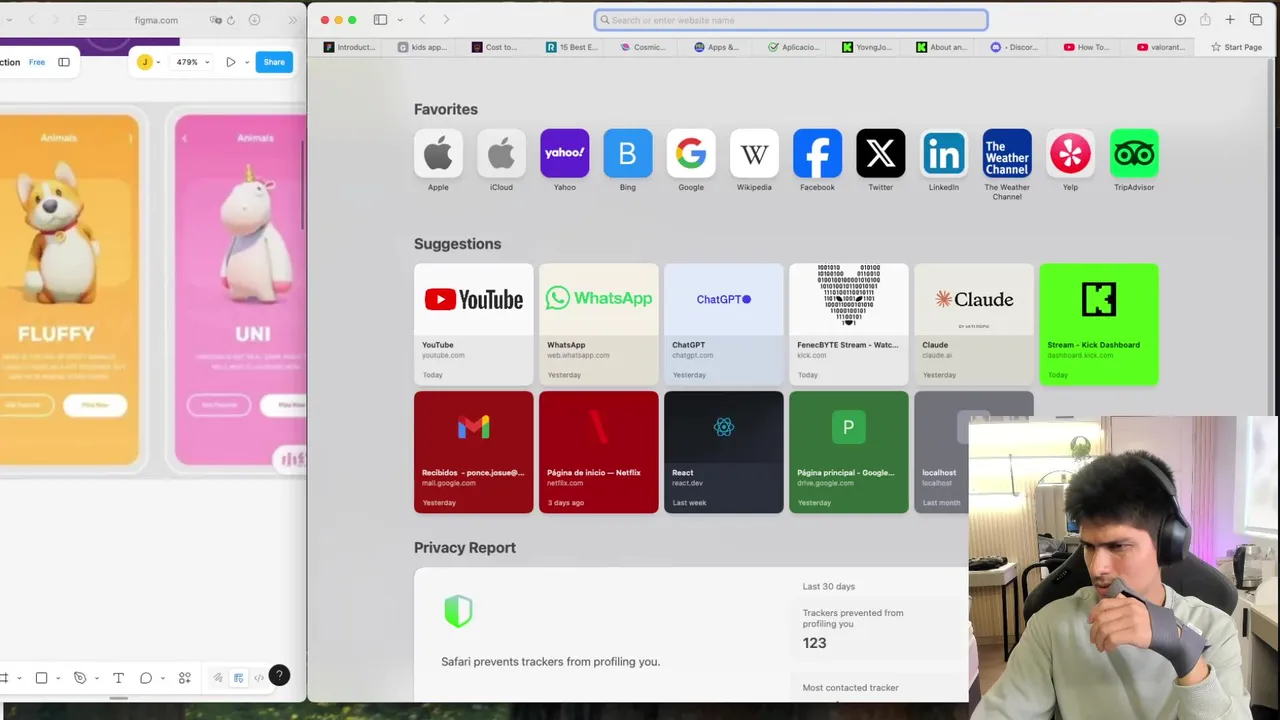Open the 'kids app...' bookmark tab
Screen dimensions: 1280x720
[423, 47]
